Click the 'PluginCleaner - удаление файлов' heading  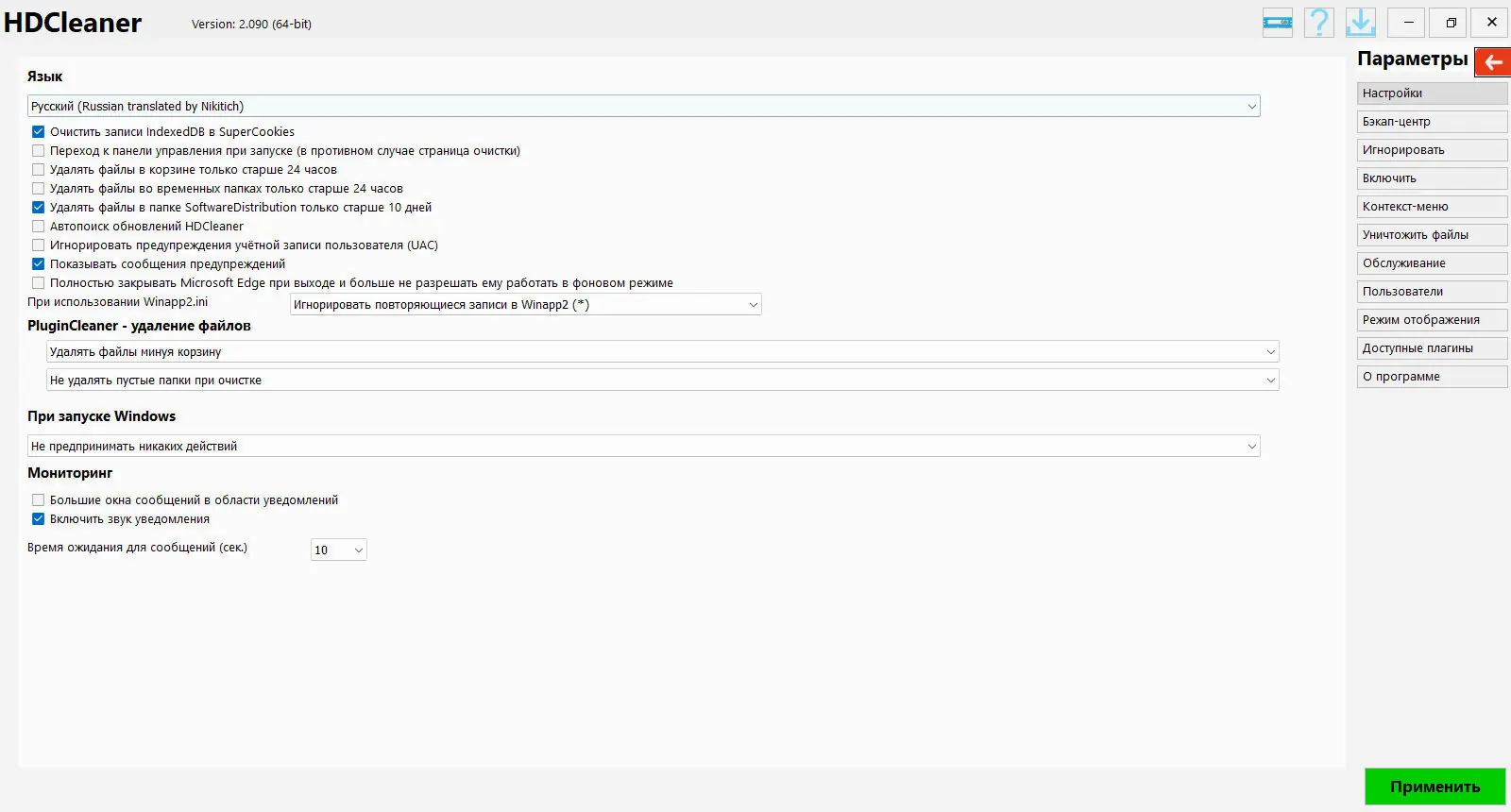click(139, 326)
